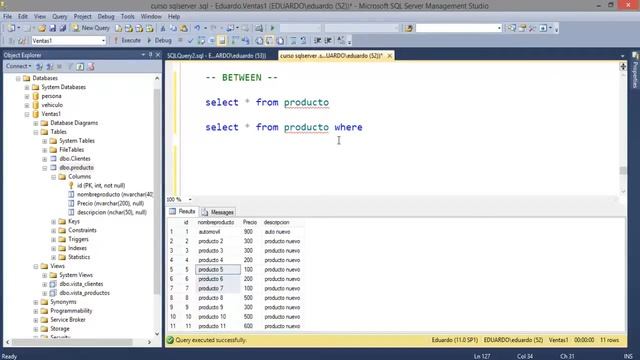
Task: Open the File menu
Action: click(7, 16)
